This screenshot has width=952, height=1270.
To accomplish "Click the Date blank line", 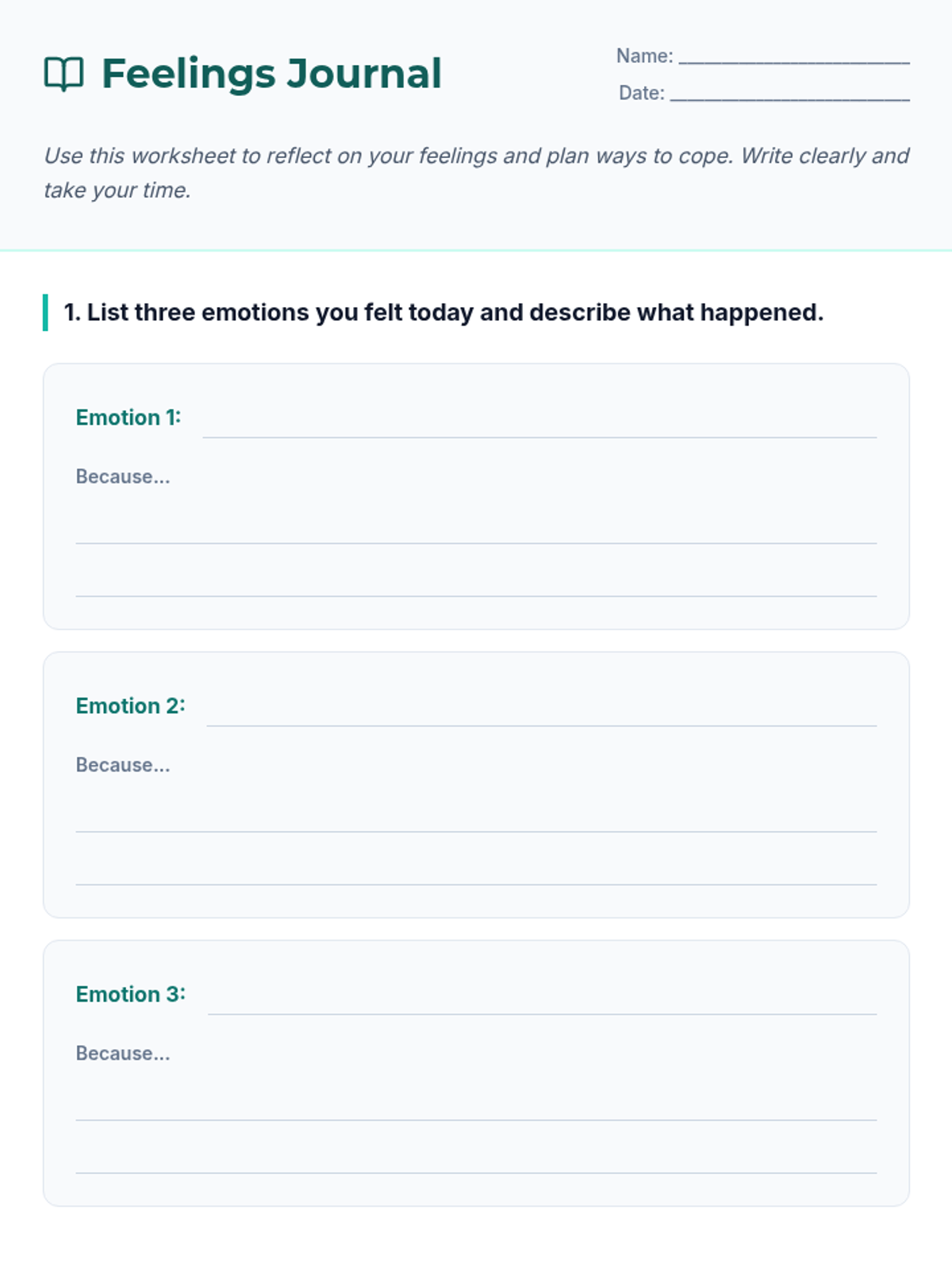I will (789, 94).
